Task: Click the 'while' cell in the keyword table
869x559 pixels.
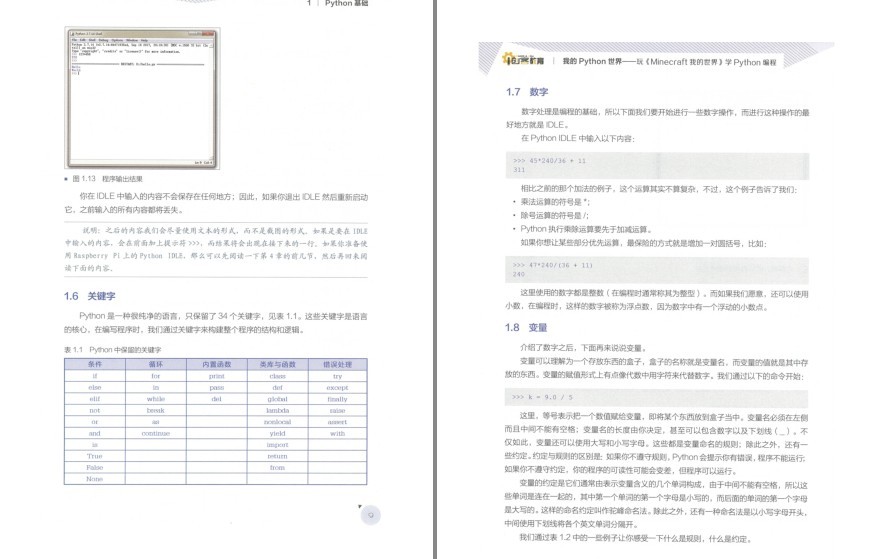Action: pyautogui.click(x=156, y=399)
